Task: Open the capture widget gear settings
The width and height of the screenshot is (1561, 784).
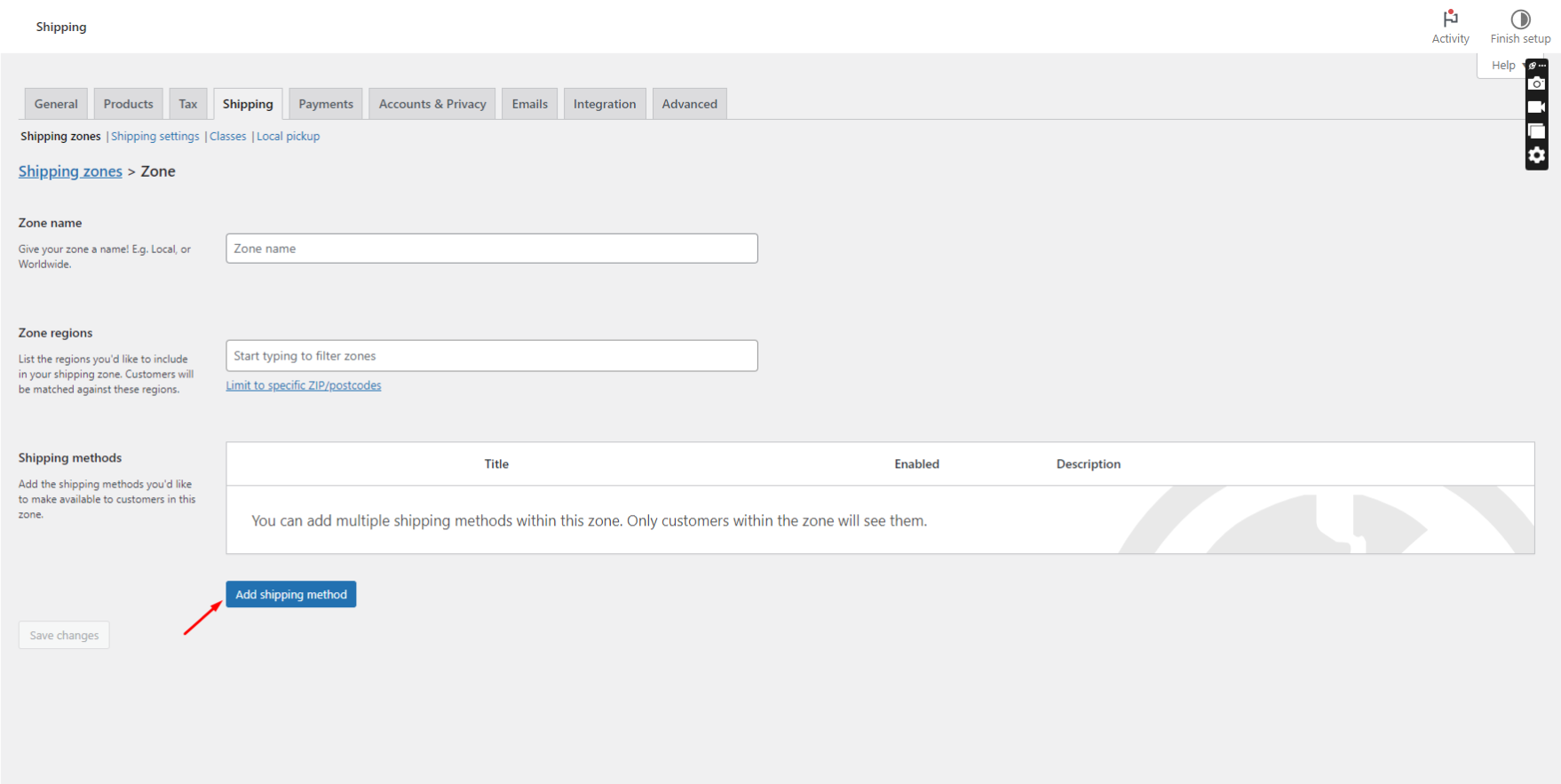Action: pos(1536,155)
